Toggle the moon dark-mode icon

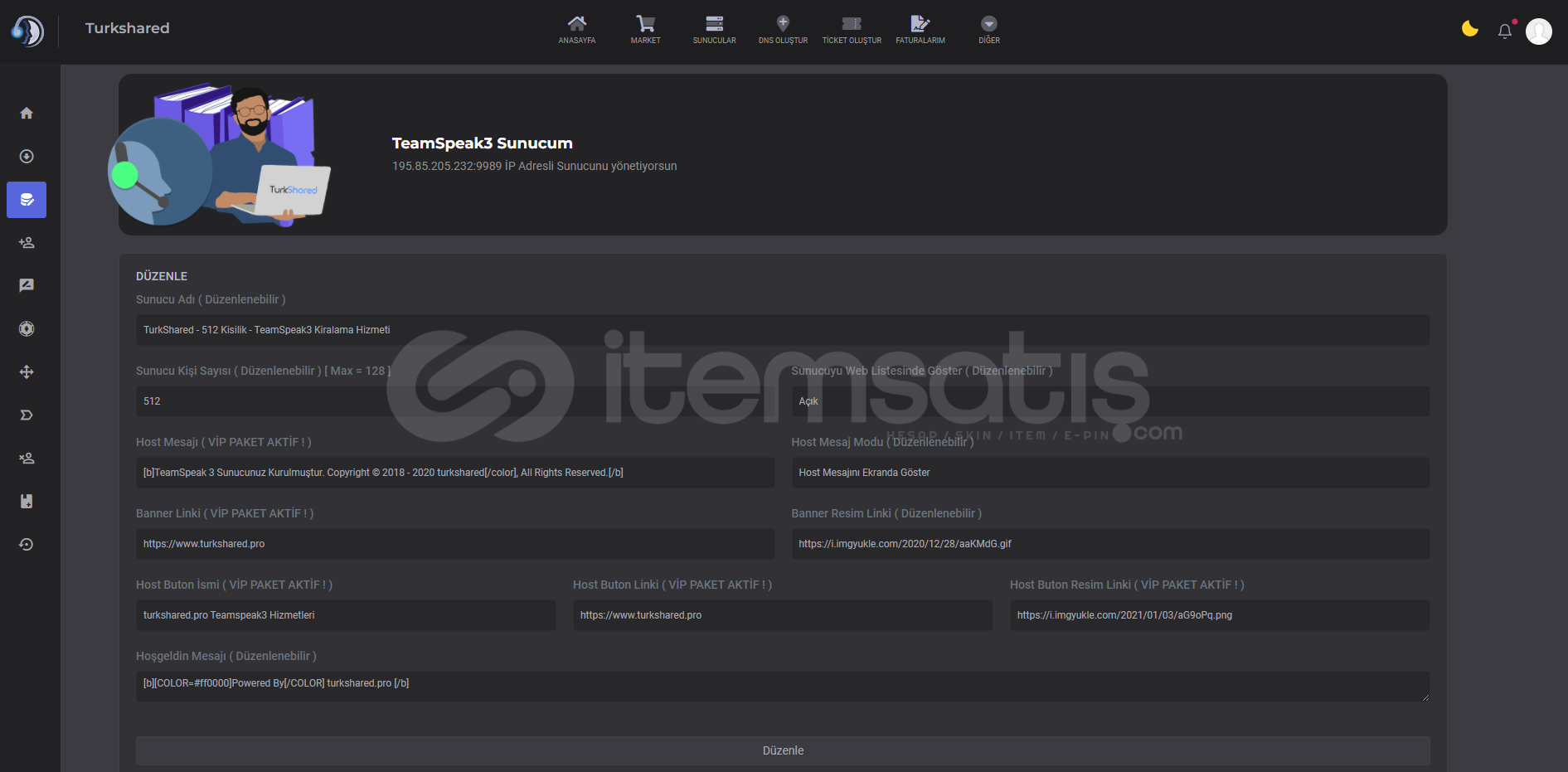tap(1470, 29)
